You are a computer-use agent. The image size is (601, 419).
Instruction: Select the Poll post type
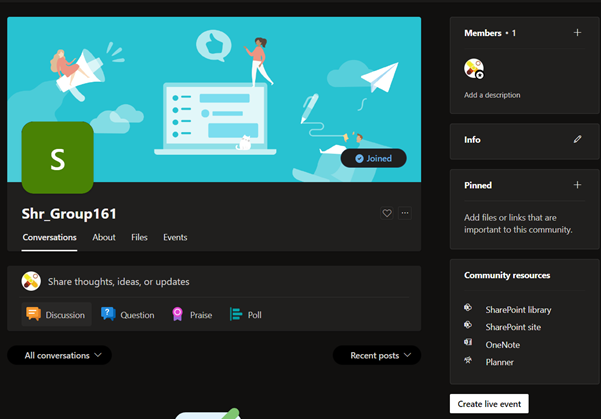pos(246,314)
